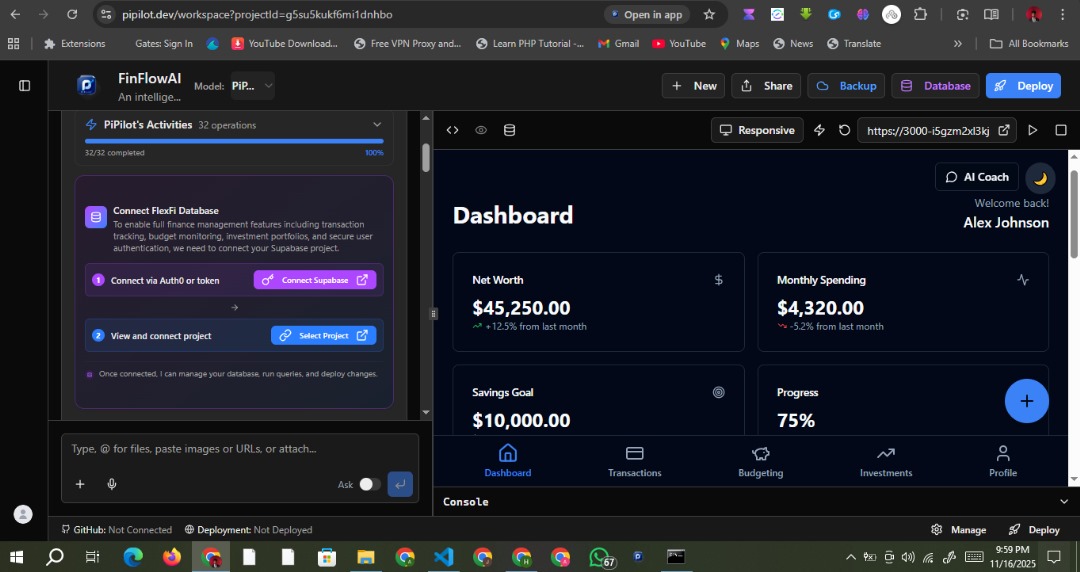This screenshot has width=1080, height=572.
Task: Click the chat message input field
Action: click(240, 449)
